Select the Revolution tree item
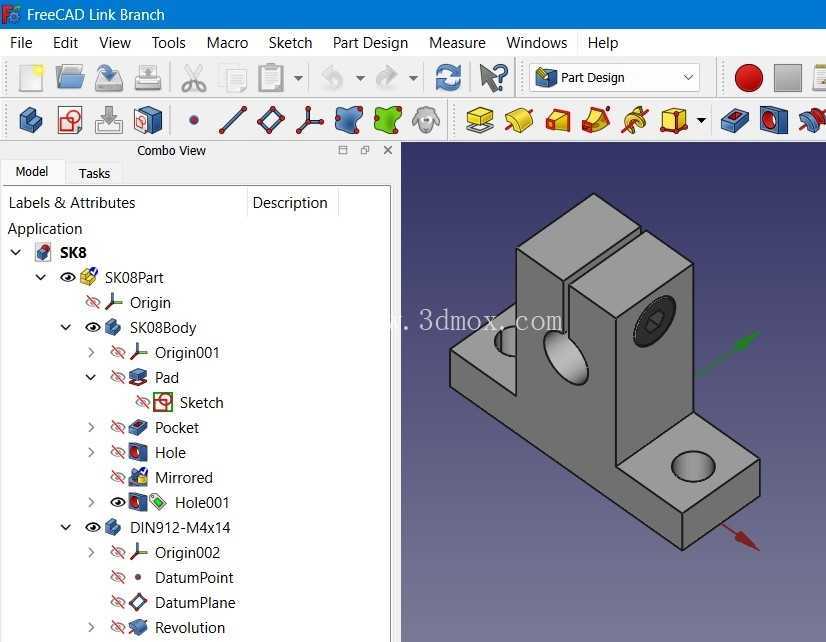This screenshot has width=826, height=642. tap(190, 627)
